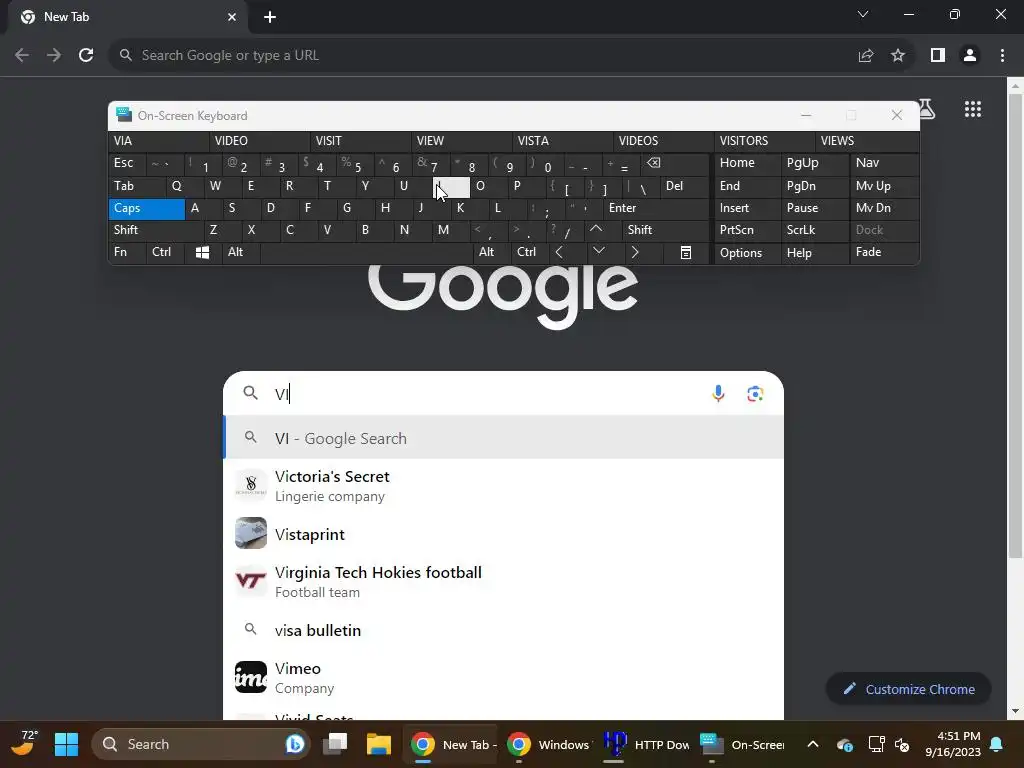Viewport: 1024px width, 768px height.
Task: Tap the up arrow key on the On-Screen Keyboard
Action: 596,229
